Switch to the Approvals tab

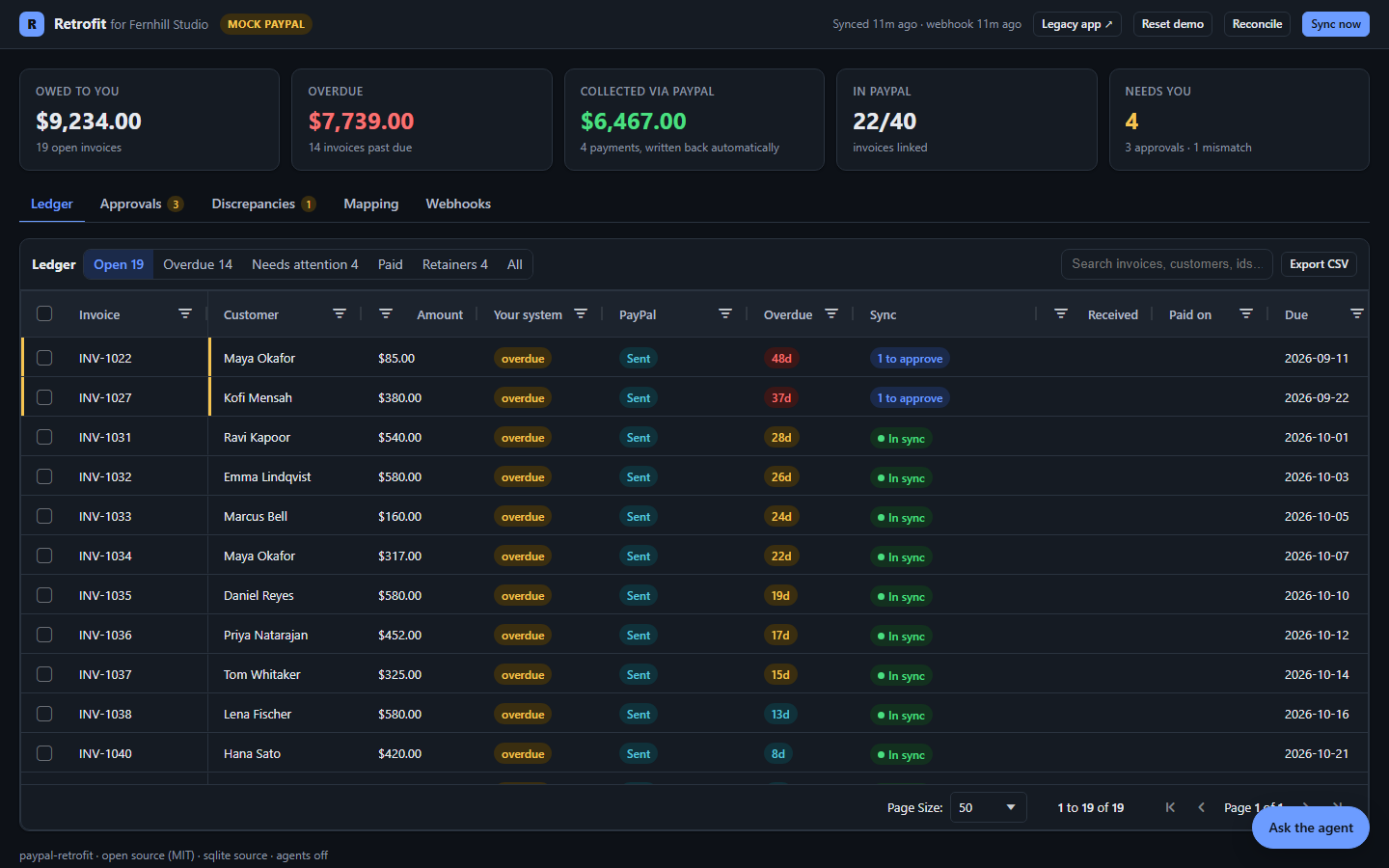141,203
